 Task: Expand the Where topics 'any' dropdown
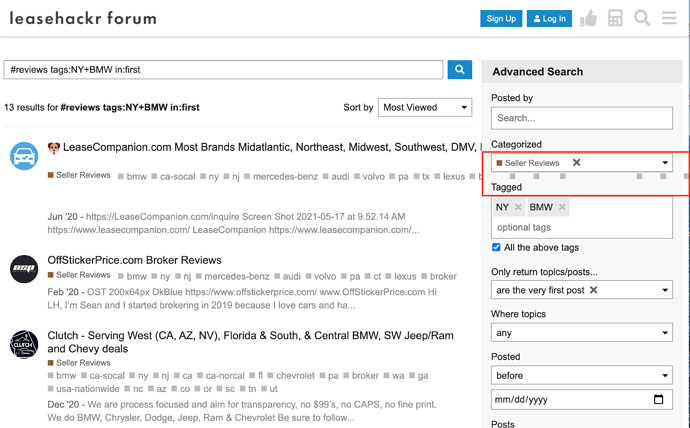[x=582, y=333]
